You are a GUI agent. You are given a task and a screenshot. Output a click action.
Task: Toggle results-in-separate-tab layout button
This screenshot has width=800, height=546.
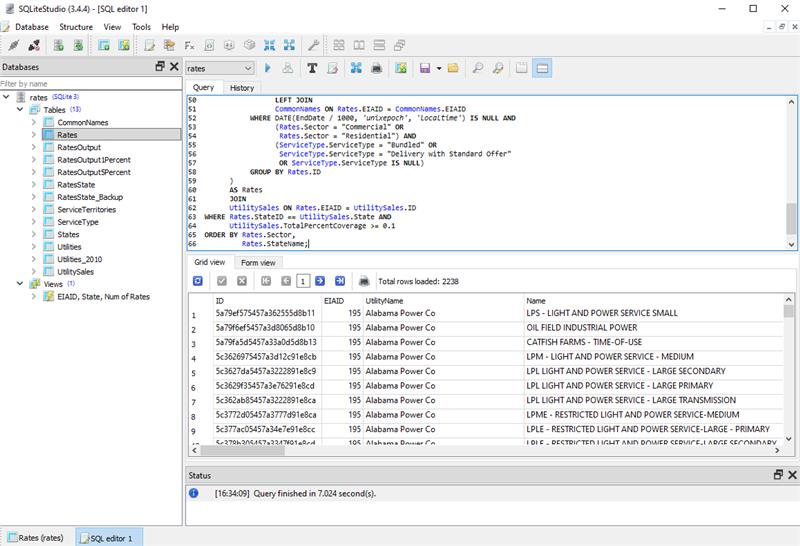tap(520, 68)
